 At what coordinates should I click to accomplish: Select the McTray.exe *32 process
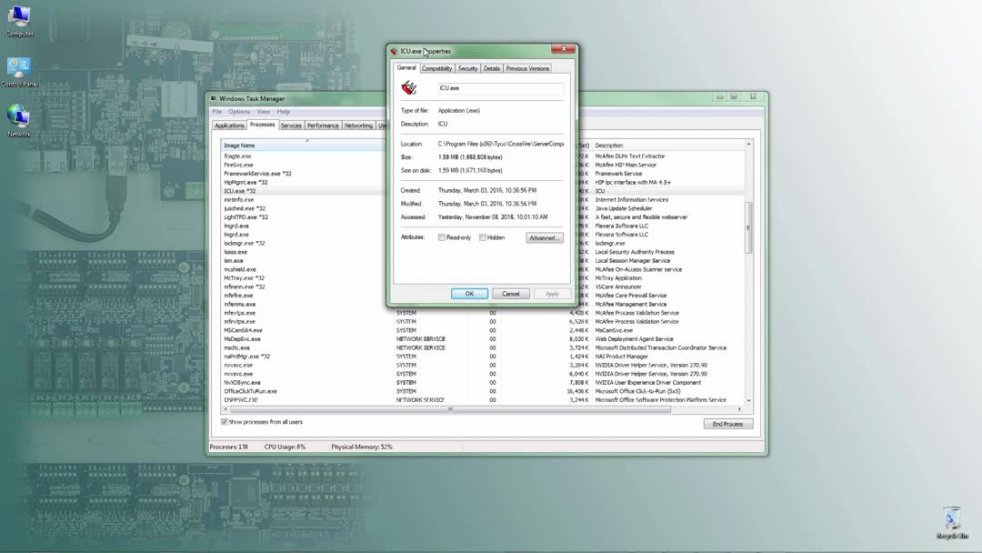244,278
